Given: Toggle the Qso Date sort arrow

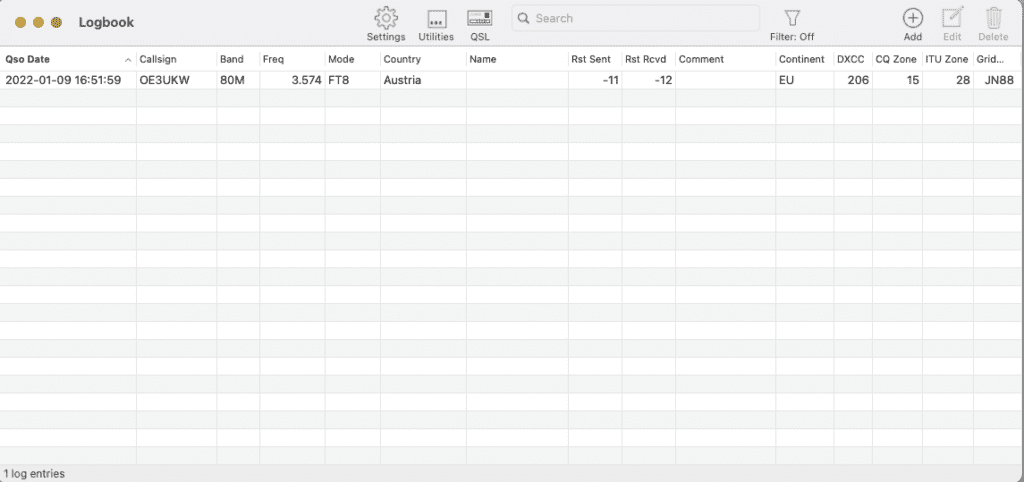Looking at the screenshot, I should click(x=128, y=60).
